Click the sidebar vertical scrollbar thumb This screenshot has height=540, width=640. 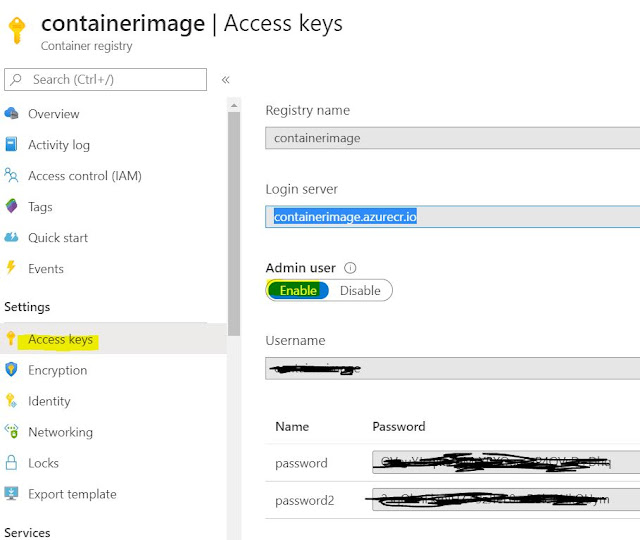234,224
